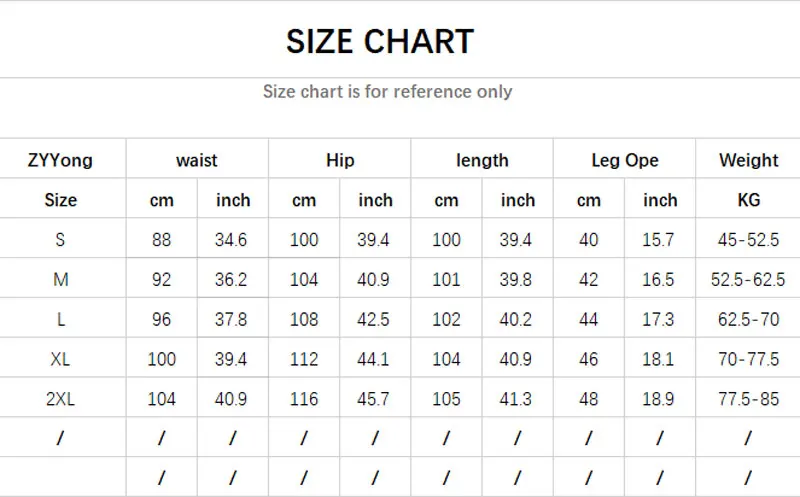Screen dimensions: 800x497
Task: Select the 17.3 leg opening inch value
Action: coord(658,319)
